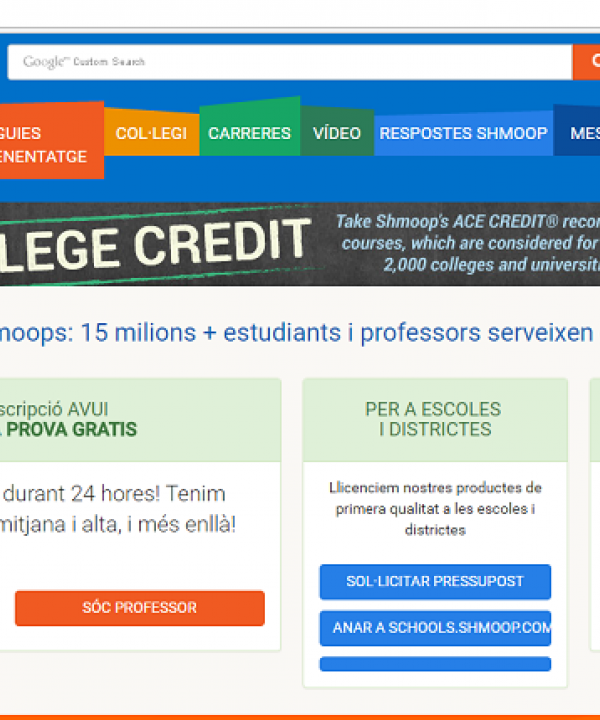Open the RESPOSTES SHMOOP tab
This screenshot has height=720, width=600.
[x=464, y=134]
